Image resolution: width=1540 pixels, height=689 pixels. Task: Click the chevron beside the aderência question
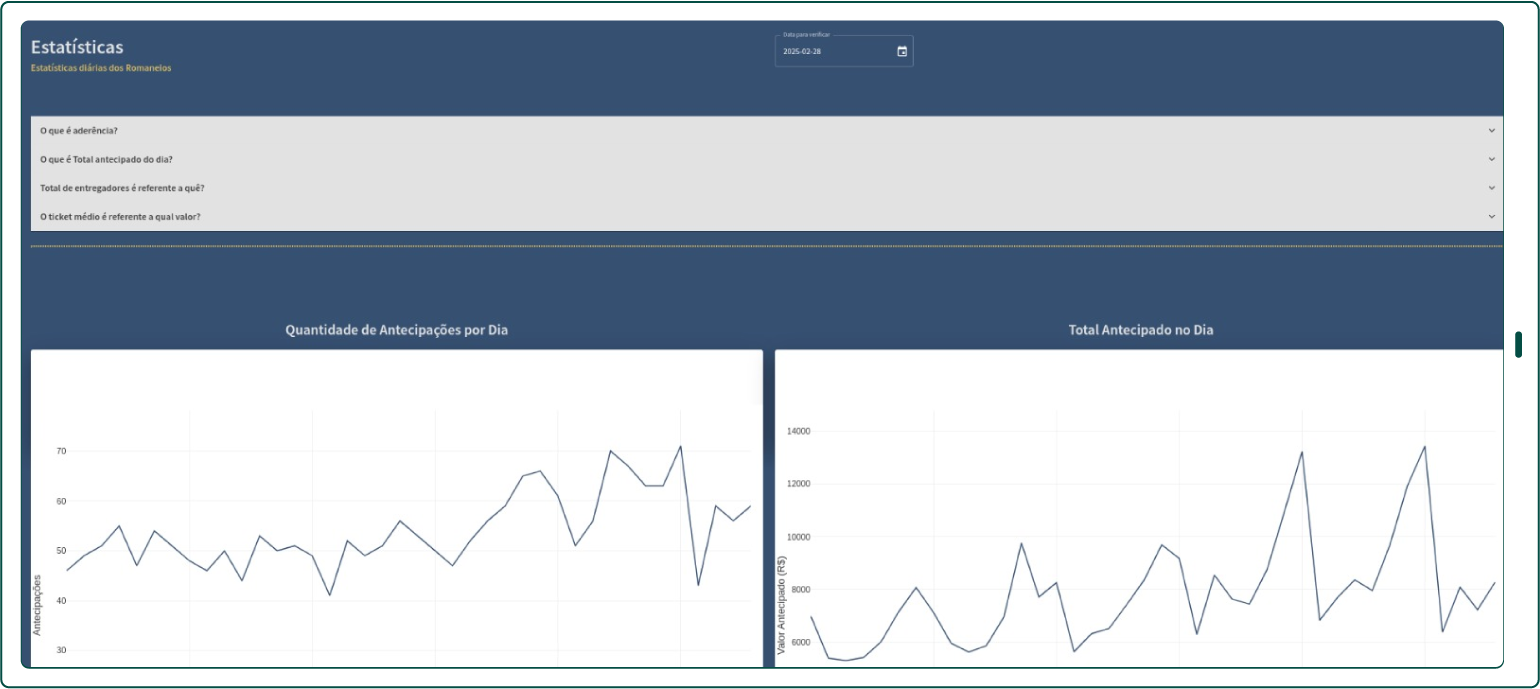[1493, 130]
